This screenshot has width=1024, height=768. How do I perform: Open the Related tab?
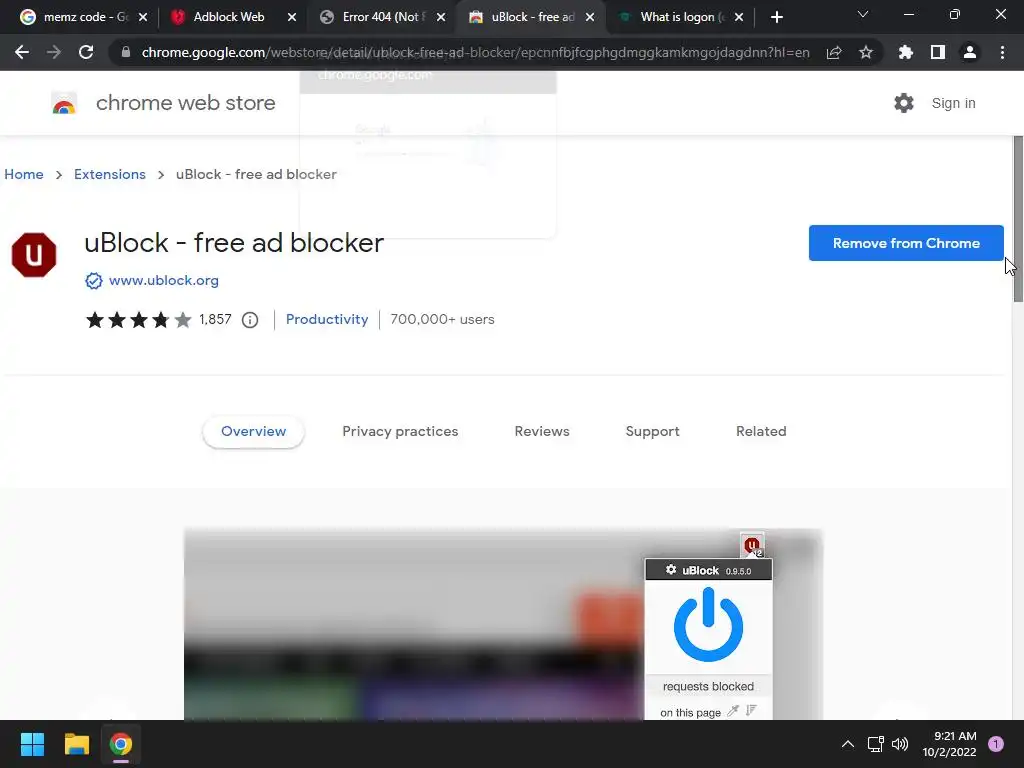click(761, 432)
